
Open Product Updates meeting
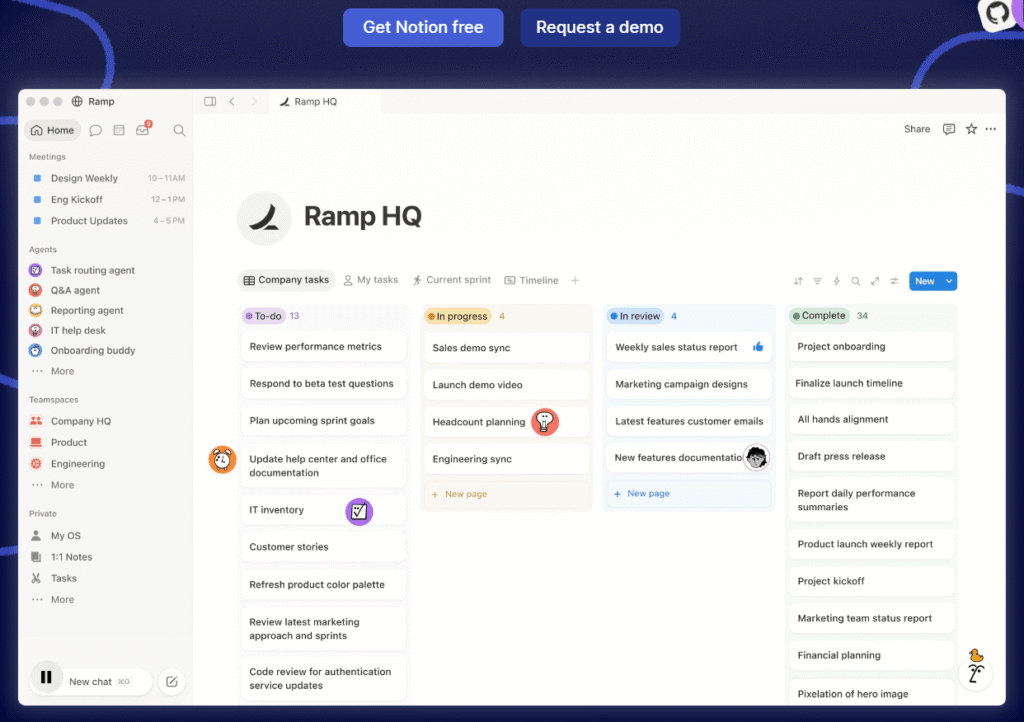pyautogui.click(x=108, y=221)
